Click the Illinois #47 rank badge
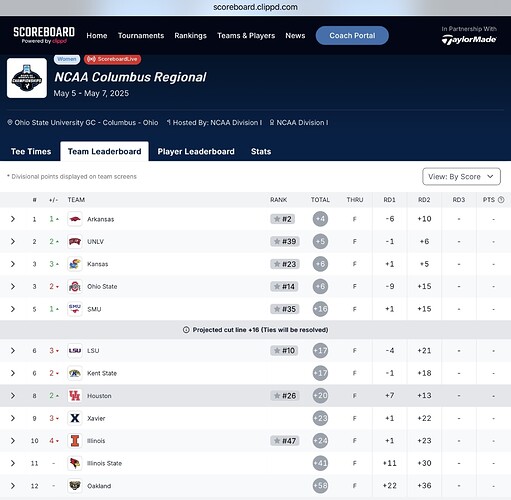This screenshot has height=500, width=511. [x=285, y=441]
